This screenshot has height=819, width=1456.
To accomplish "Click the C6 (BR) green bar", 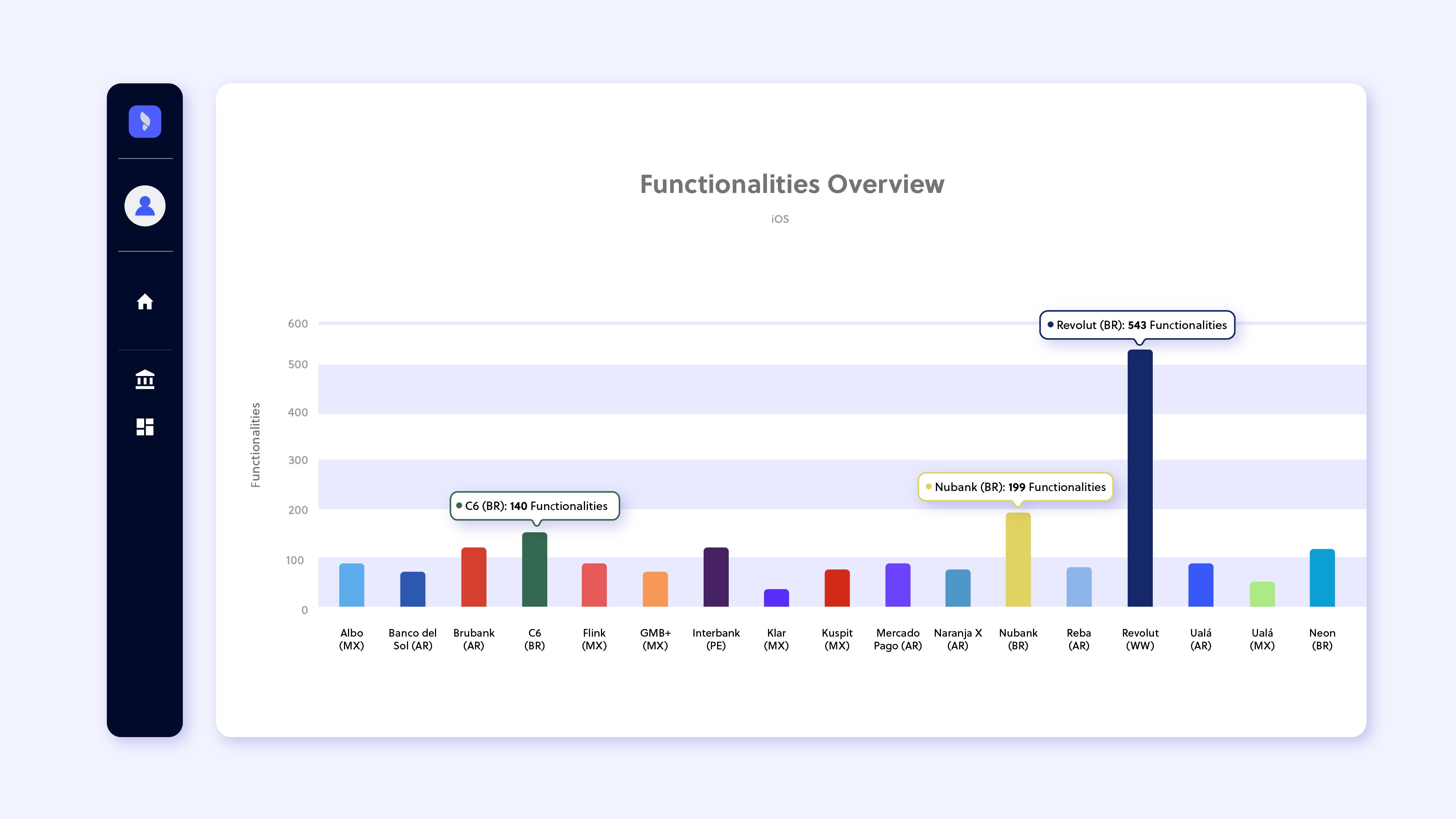I will (x=534, y=570).
